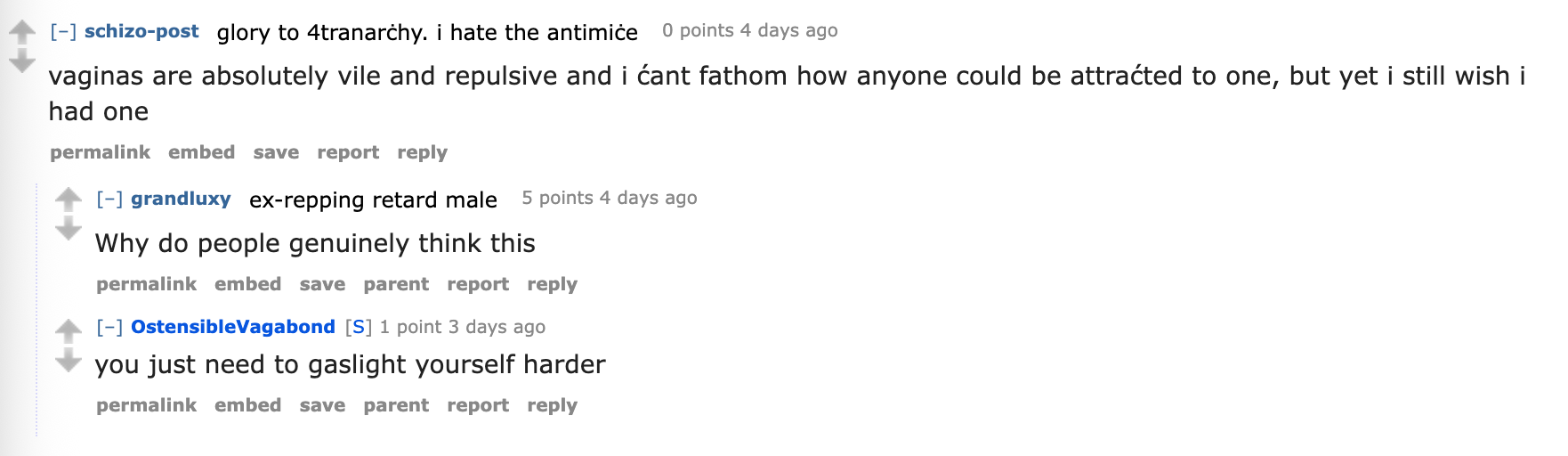Click embed under schizo-post comment
The height and width of the screenshot is (456, 1568).
(201, 152)
